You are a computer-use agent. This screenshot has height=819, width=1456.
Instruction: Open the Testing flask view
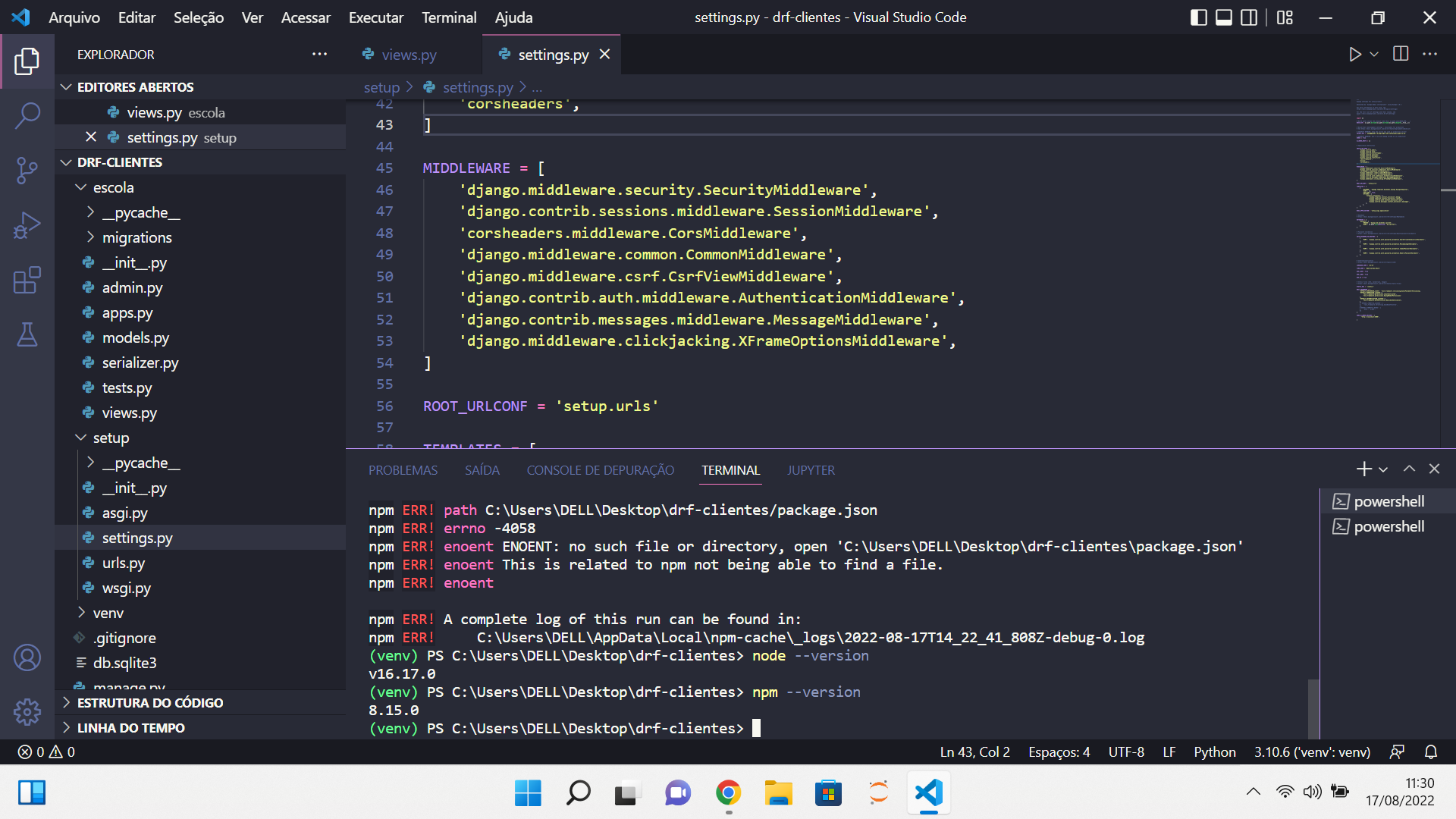click(27, 334)
